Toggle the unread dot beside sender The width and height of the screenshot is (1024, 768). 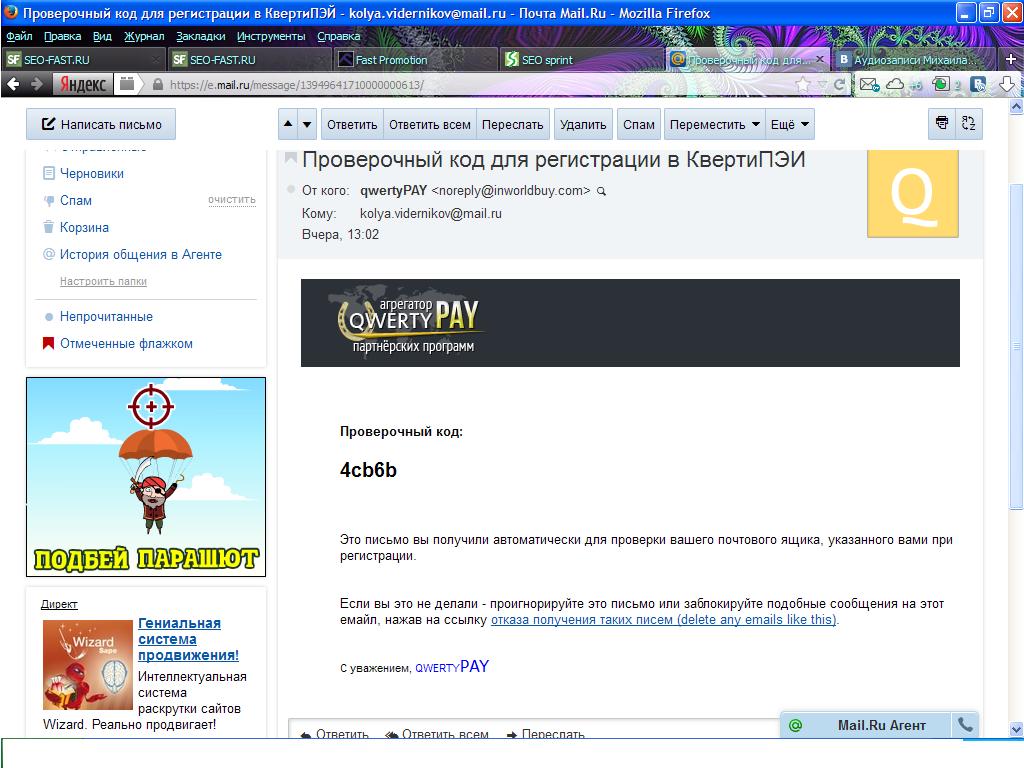[x=291, y=189]
